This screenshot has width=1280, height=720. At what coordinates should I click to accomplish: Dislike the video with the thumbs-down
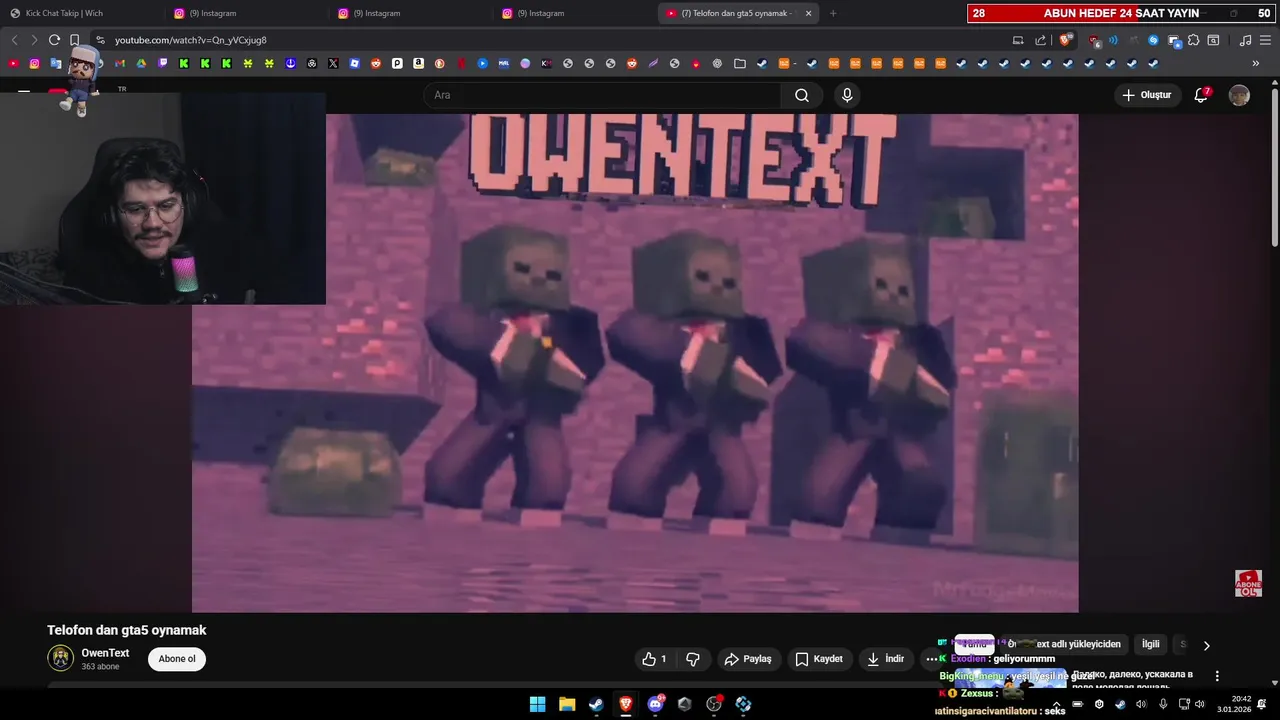pyautogui.click(x=693, y=659)
